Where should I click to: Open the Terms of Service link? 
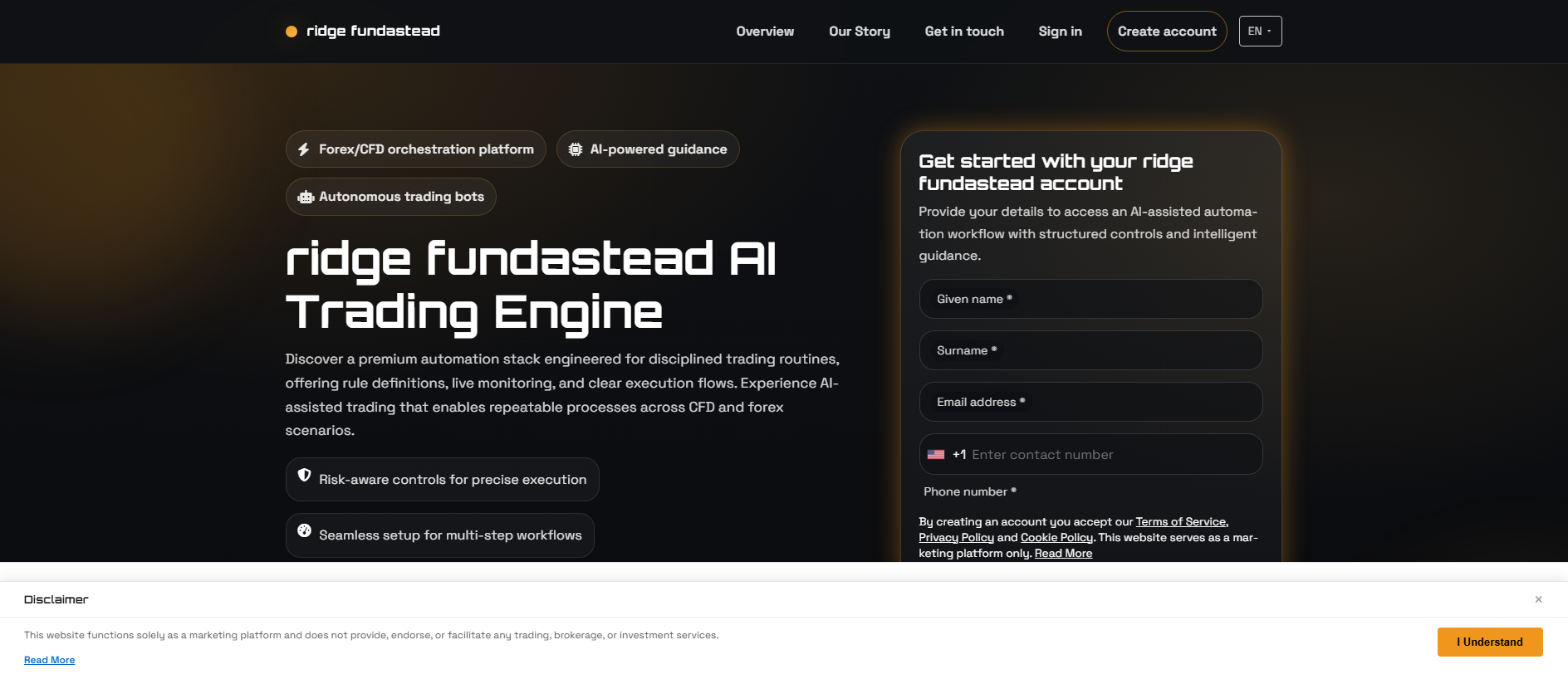tap(1182, 521)
